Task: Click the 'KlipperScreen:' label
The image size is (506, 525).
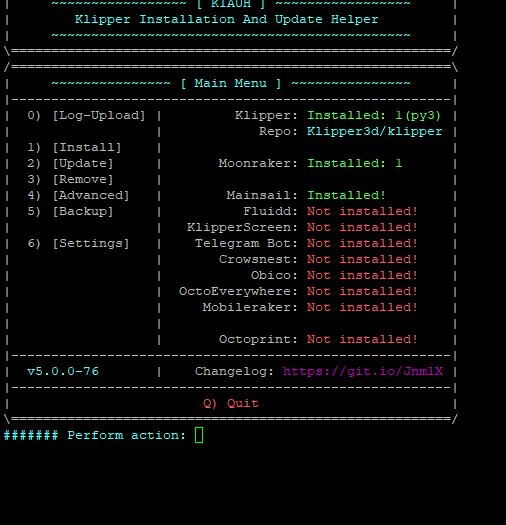Action: pos(242,228)
